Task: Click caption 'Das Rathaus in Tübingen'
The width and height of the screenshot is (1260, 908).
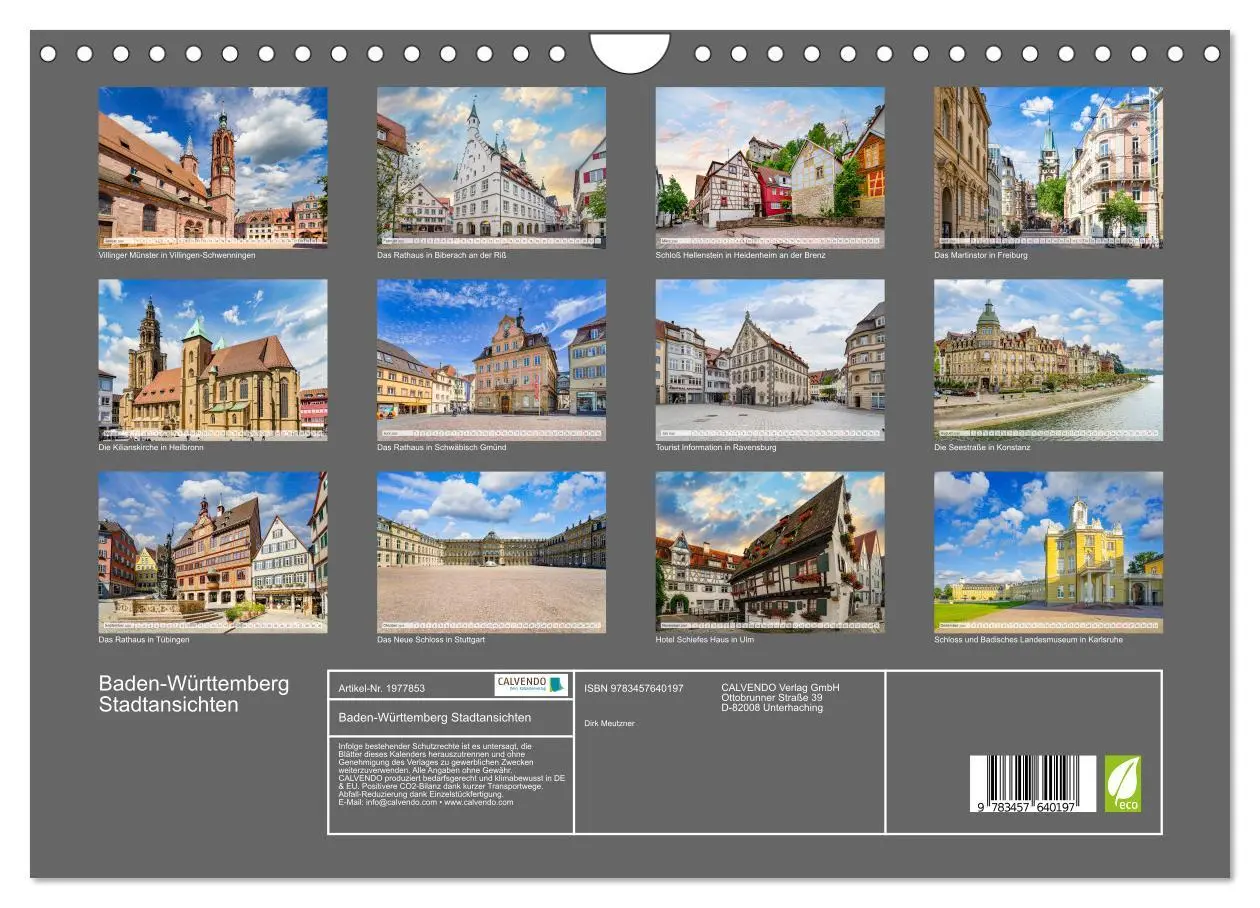Action: (x=143, y=639)
